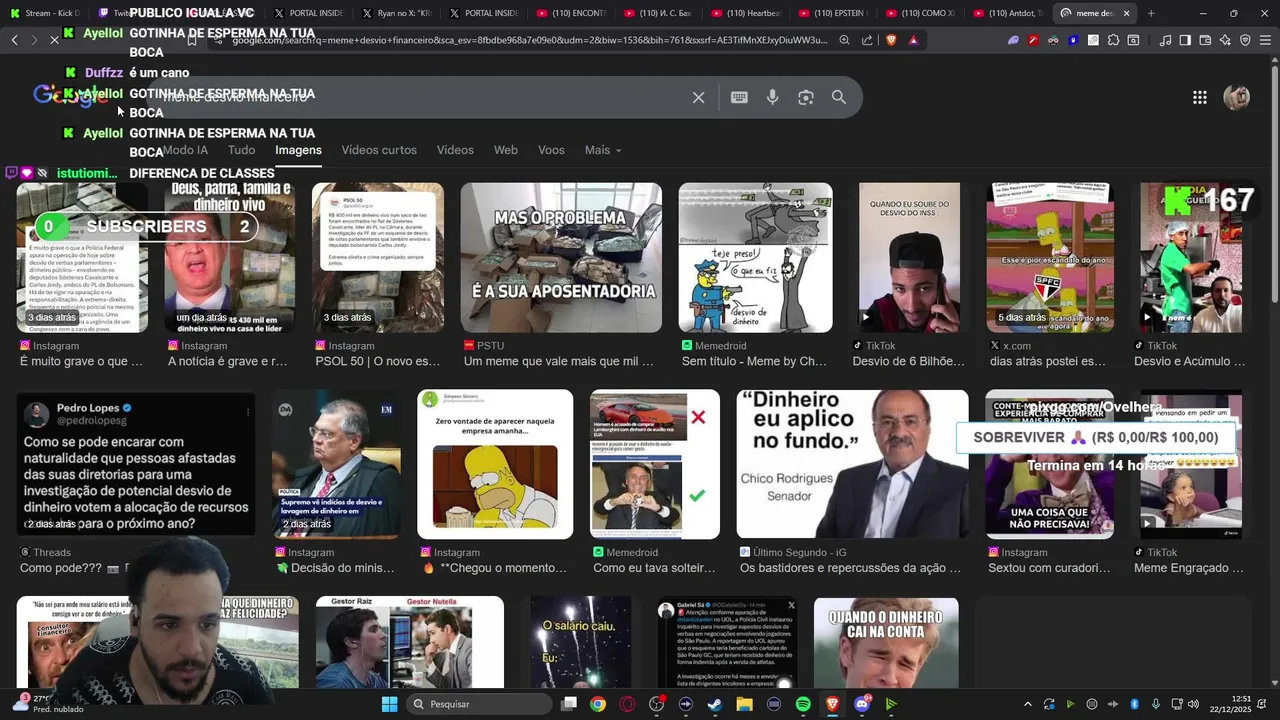Image resolution: width=1280 pixels, height=720 pixels.
Task: Open the 'Gestor Raiz Gestor Nutella' meme
Action: 410,642
